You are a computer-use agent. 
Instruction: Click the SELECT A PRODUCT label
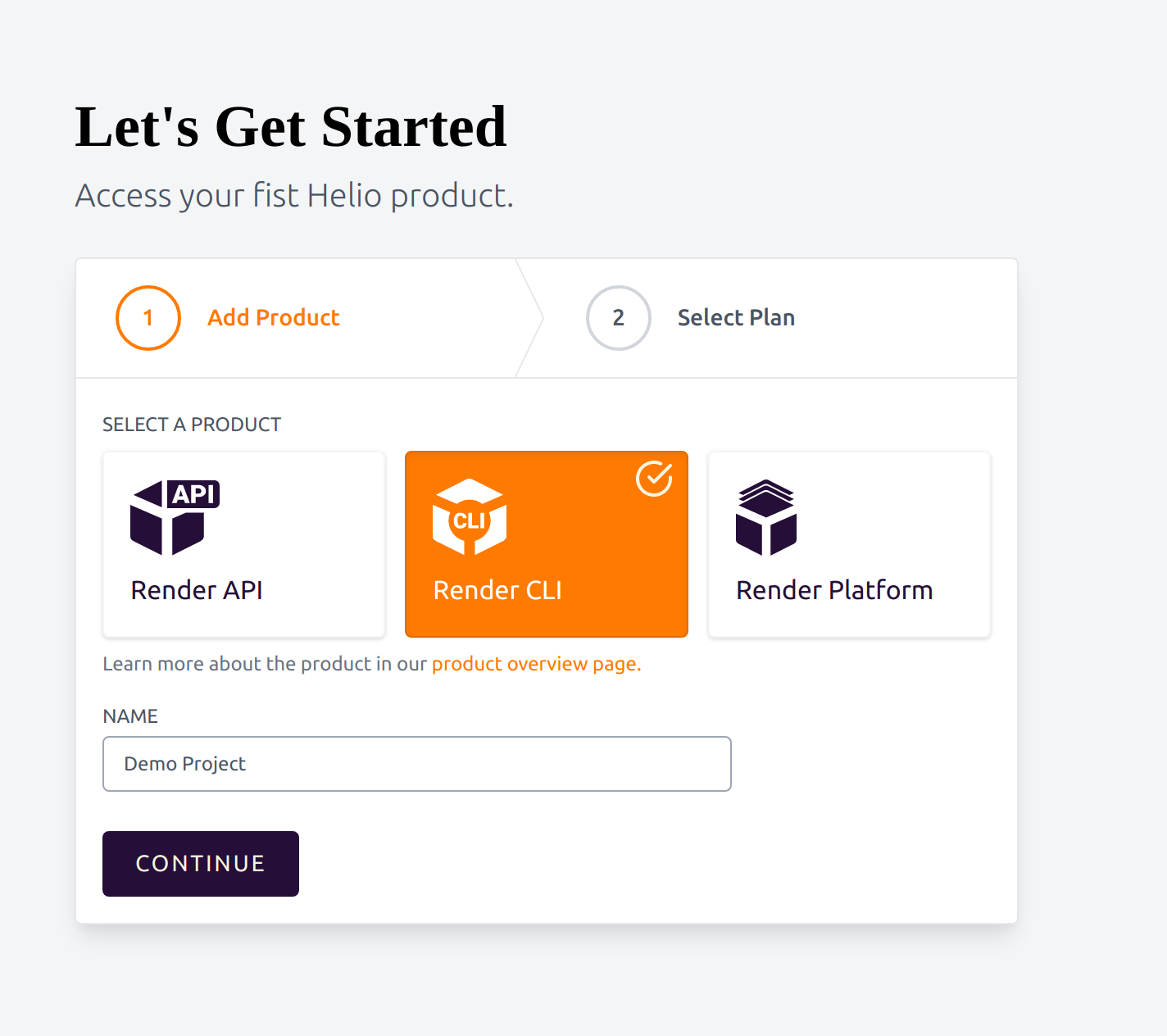(x=192, y=425)
